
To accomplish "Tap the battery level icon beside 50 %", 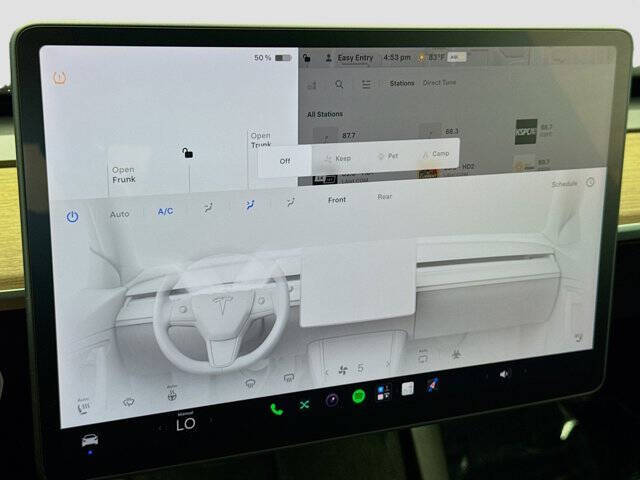I will coord(283,58).
